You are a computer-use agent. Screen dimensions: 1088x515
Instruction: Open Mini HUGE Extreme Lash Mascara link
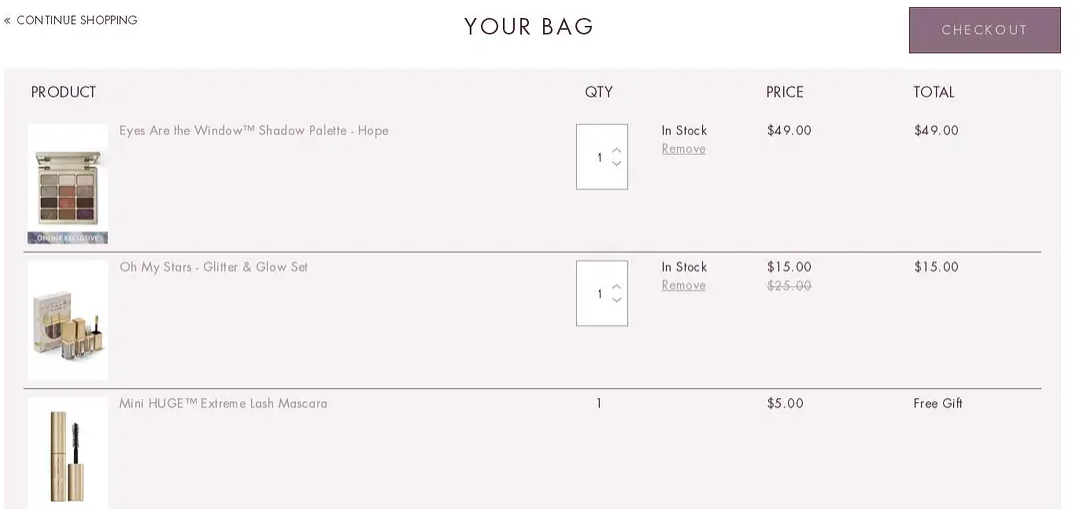[x=223, y=403]
